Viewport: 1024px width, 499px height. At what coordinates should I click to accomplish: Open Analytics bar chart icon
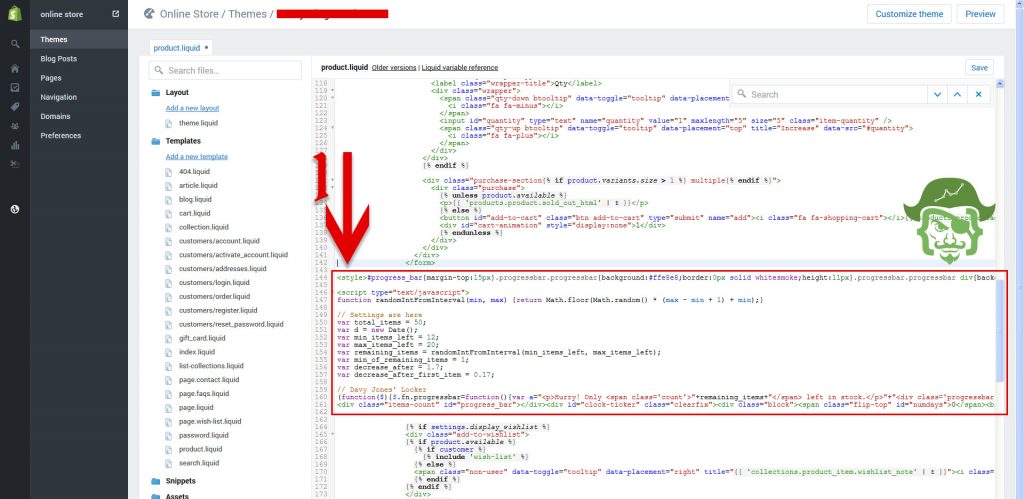point(15,145)
